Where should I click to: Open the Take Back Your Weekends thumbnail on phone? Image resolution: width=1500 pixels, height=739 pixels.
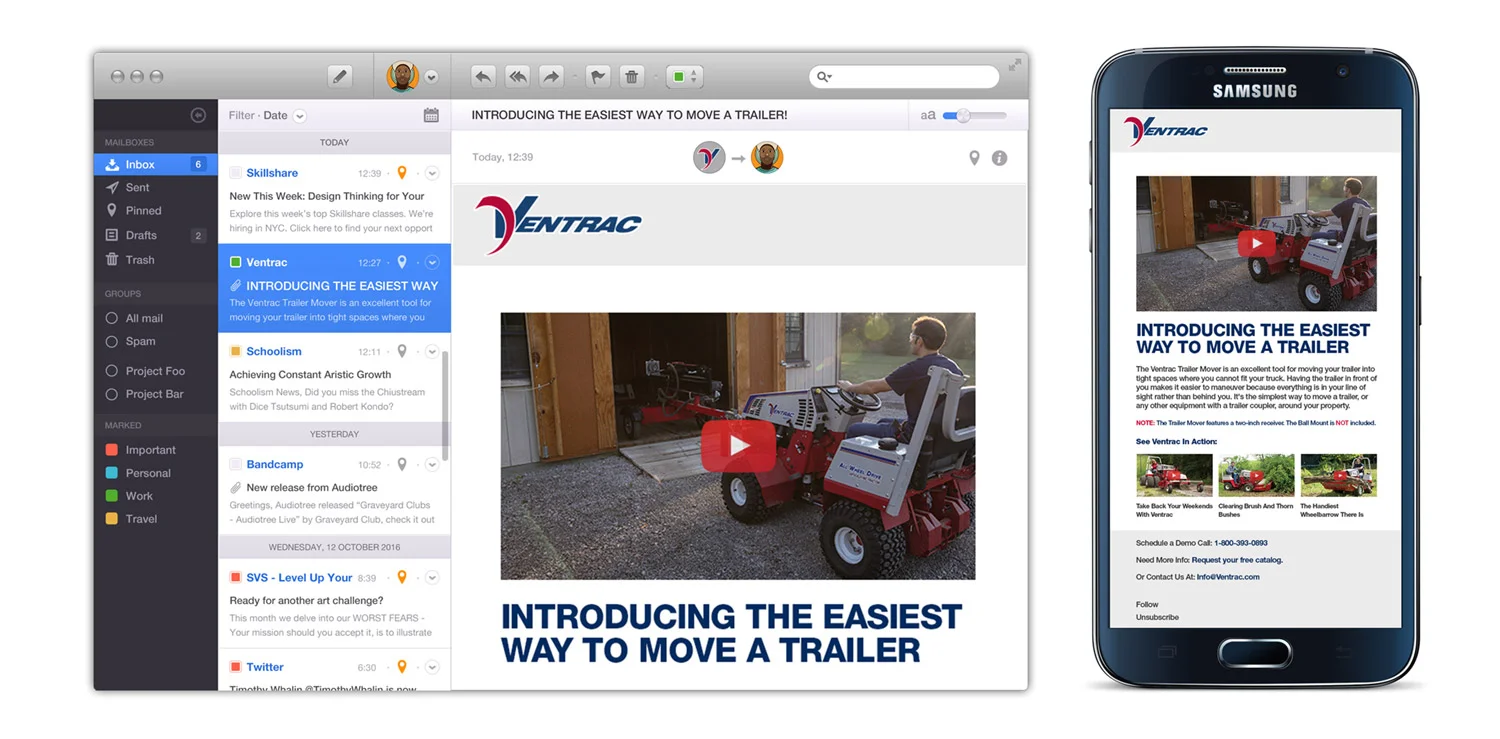[1174, 475]
